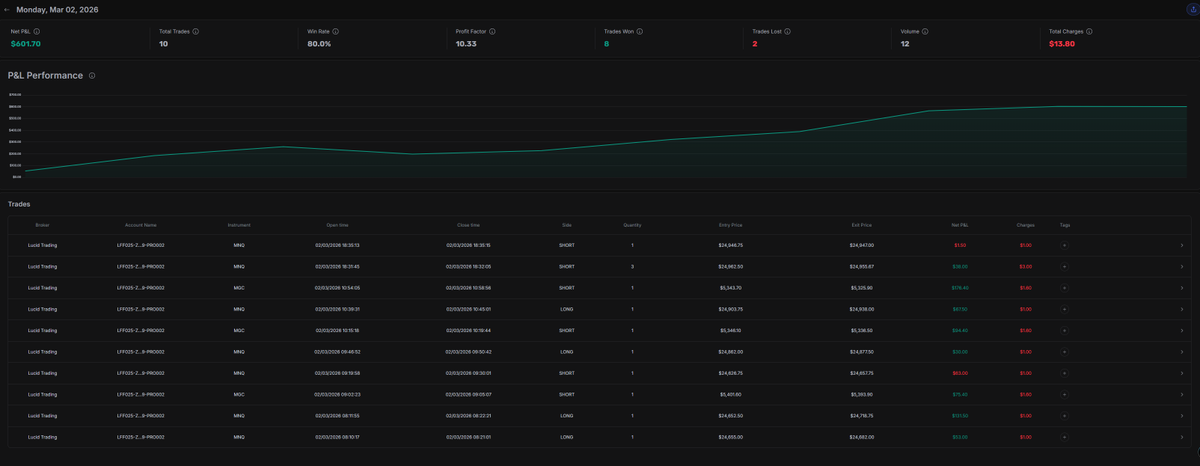Add a tag to the 10:39:31 trade
This screenshot has width=1200, height=466.
point(1064,309)
